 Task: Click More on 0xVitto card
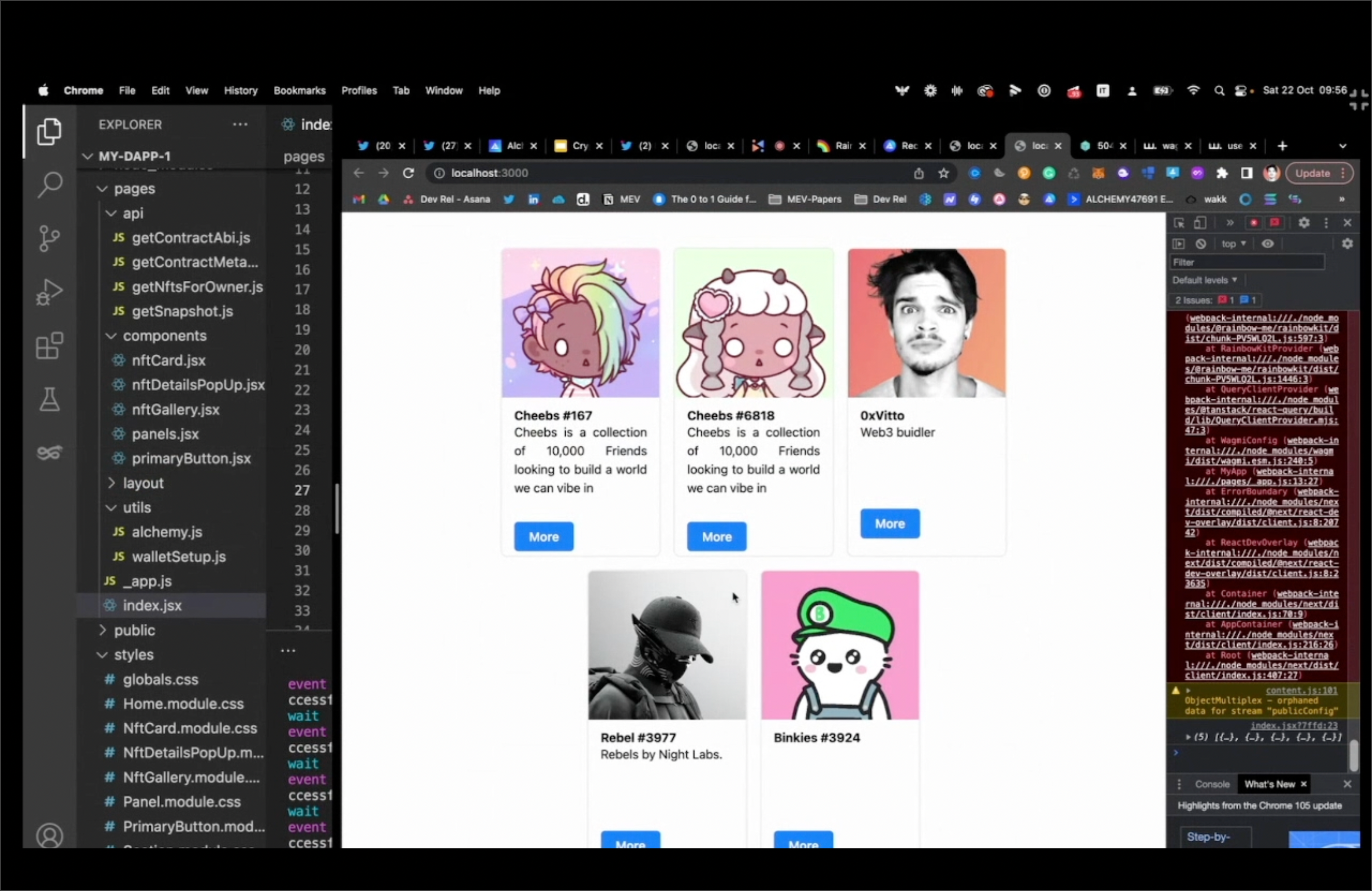890,524
